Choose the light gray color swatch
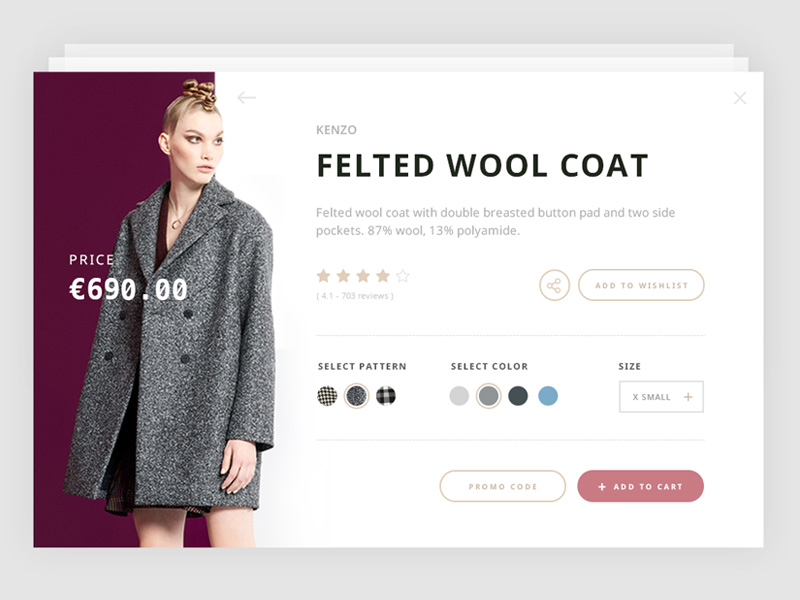The image size is (800, 600). 459,396
